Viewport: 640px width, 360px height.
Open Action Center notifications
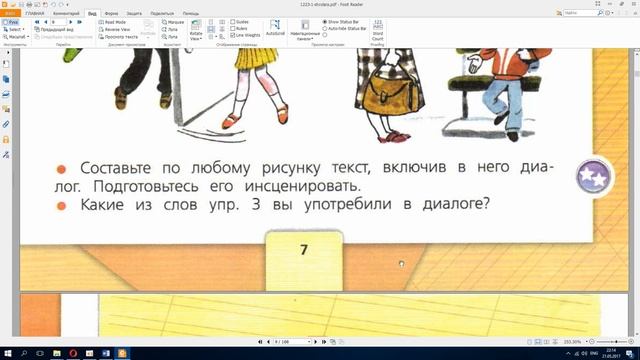click(630, 353)
